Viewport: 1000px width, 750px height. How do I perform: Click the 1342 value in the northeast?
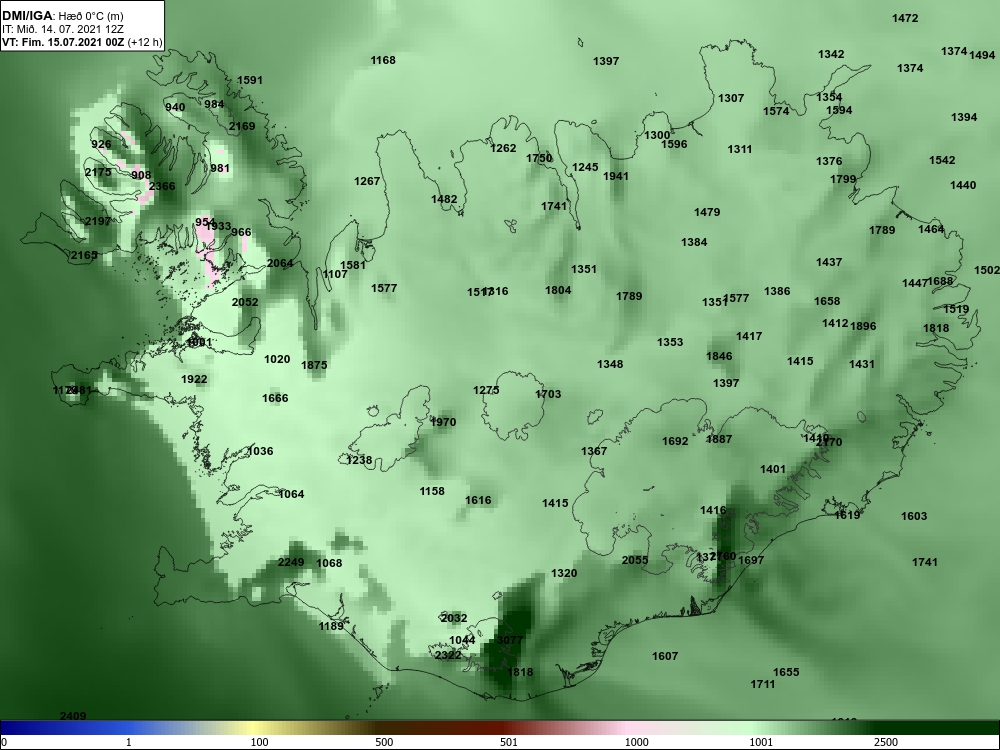[831, 54]
